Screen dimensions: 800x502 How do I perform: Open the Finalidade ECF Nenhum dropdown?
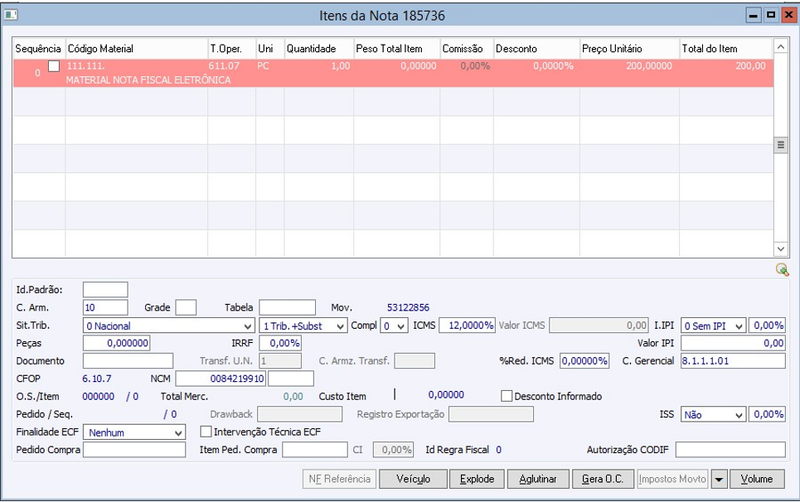coord(134,432)
